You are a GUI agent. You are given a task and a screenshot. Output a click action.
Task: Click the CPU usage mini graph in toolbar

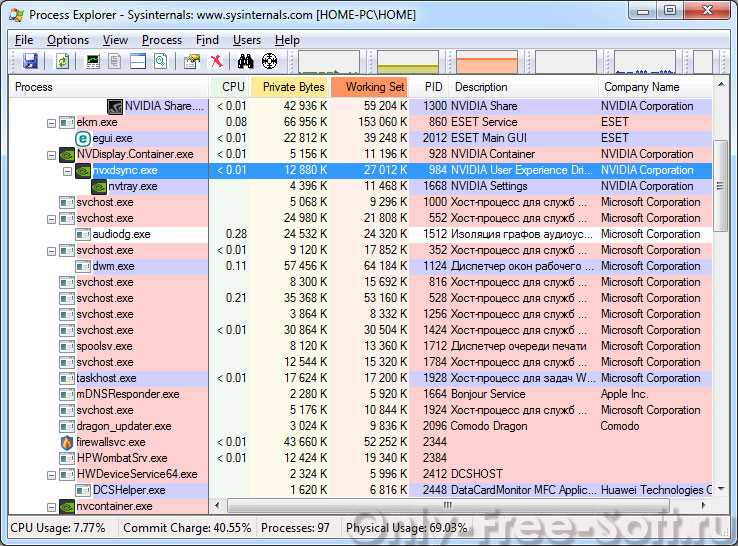click(329, 62)
